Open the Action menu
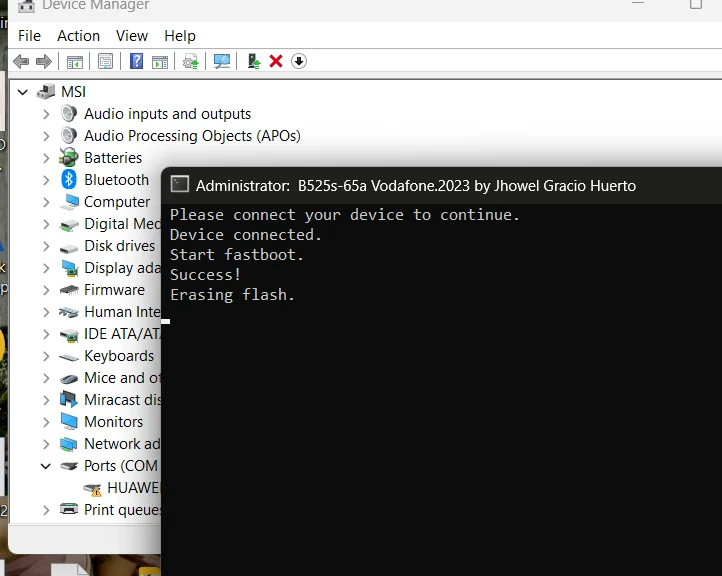The width and height of the screenshot is (722, 576). (x=78, y=36)
